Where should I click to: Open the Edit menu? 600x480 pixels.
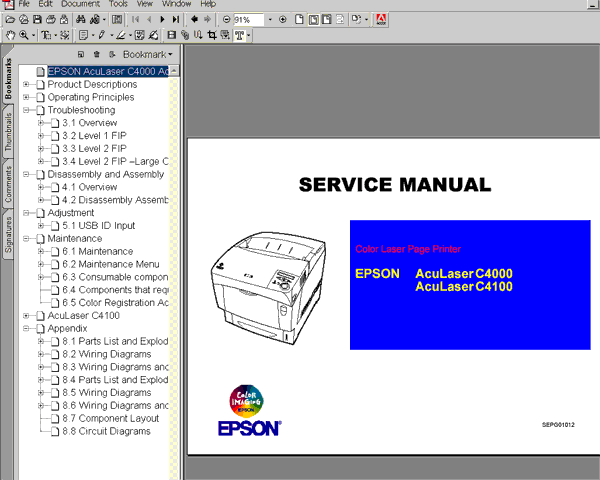click(x=45, y=4)
